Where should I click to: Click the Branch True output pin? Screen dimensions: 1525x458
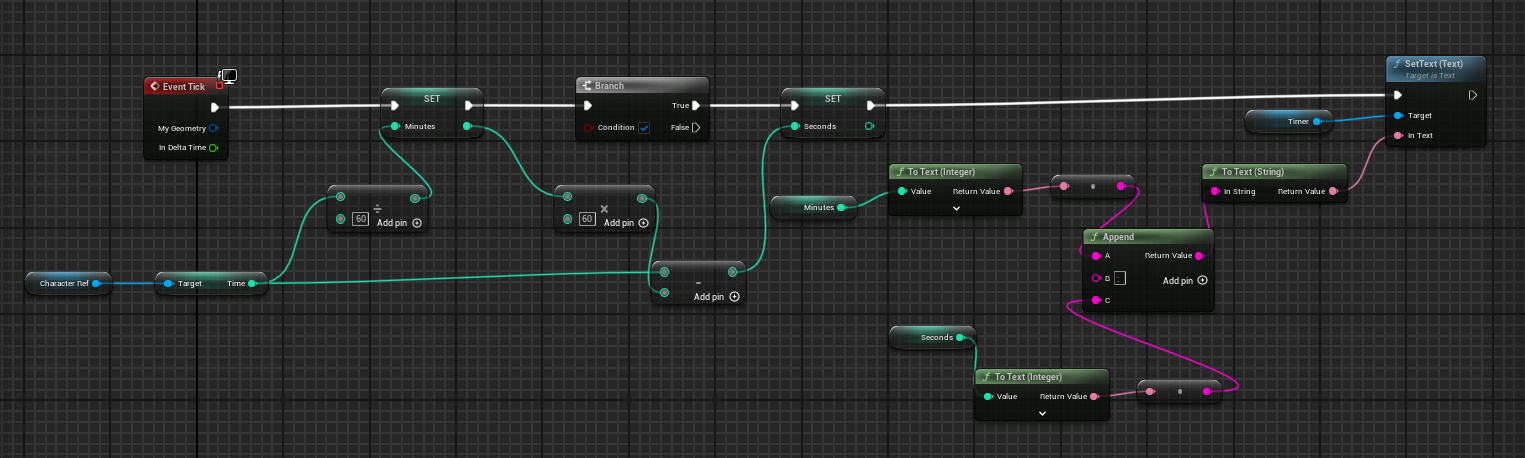[x=696, y=105]
